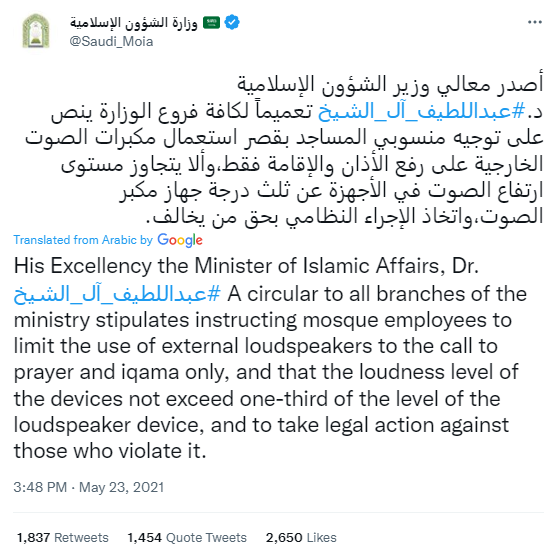This screenshot has height=551, width=552.
Task: Click the 'external loudspeakers' translated line
Action: click(x=256, y=346)
